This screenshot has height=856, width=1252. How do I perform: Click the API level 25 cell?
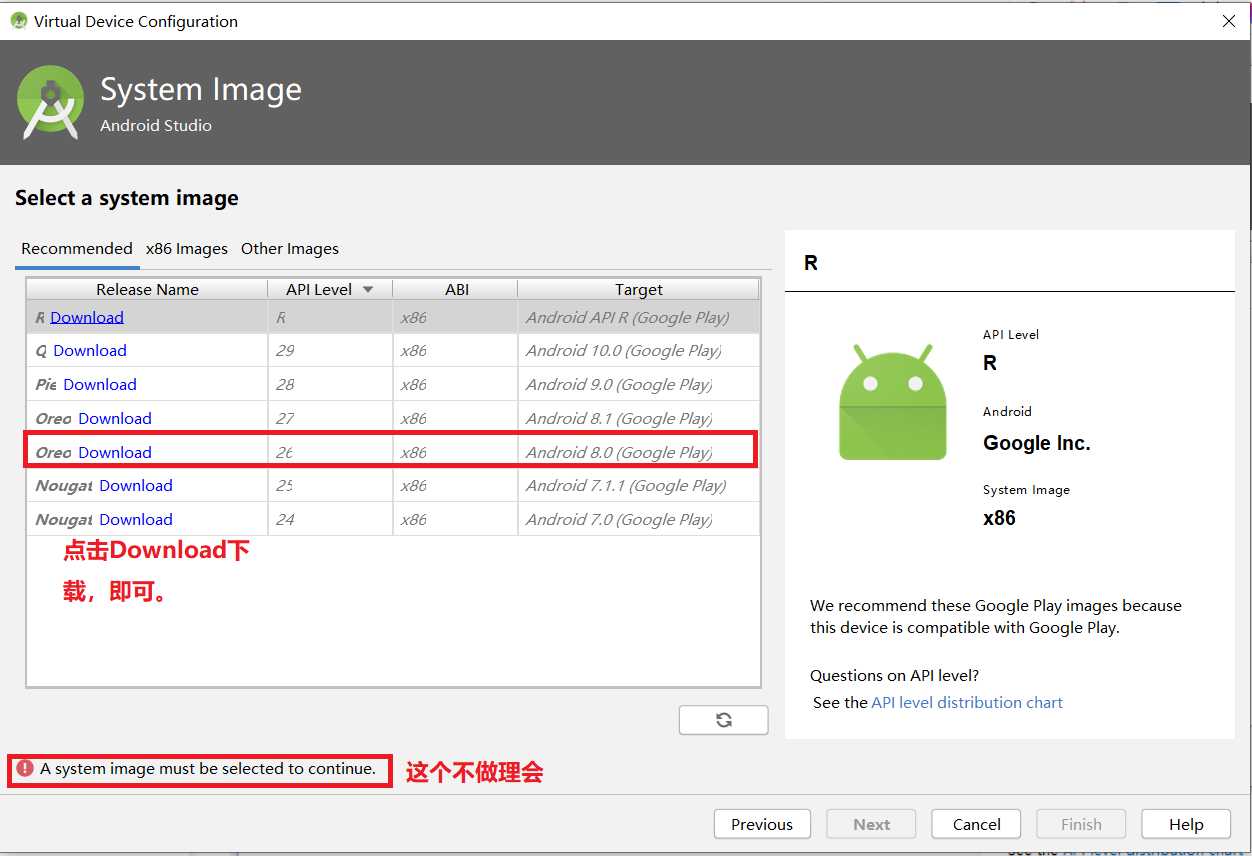coord(330,485)
